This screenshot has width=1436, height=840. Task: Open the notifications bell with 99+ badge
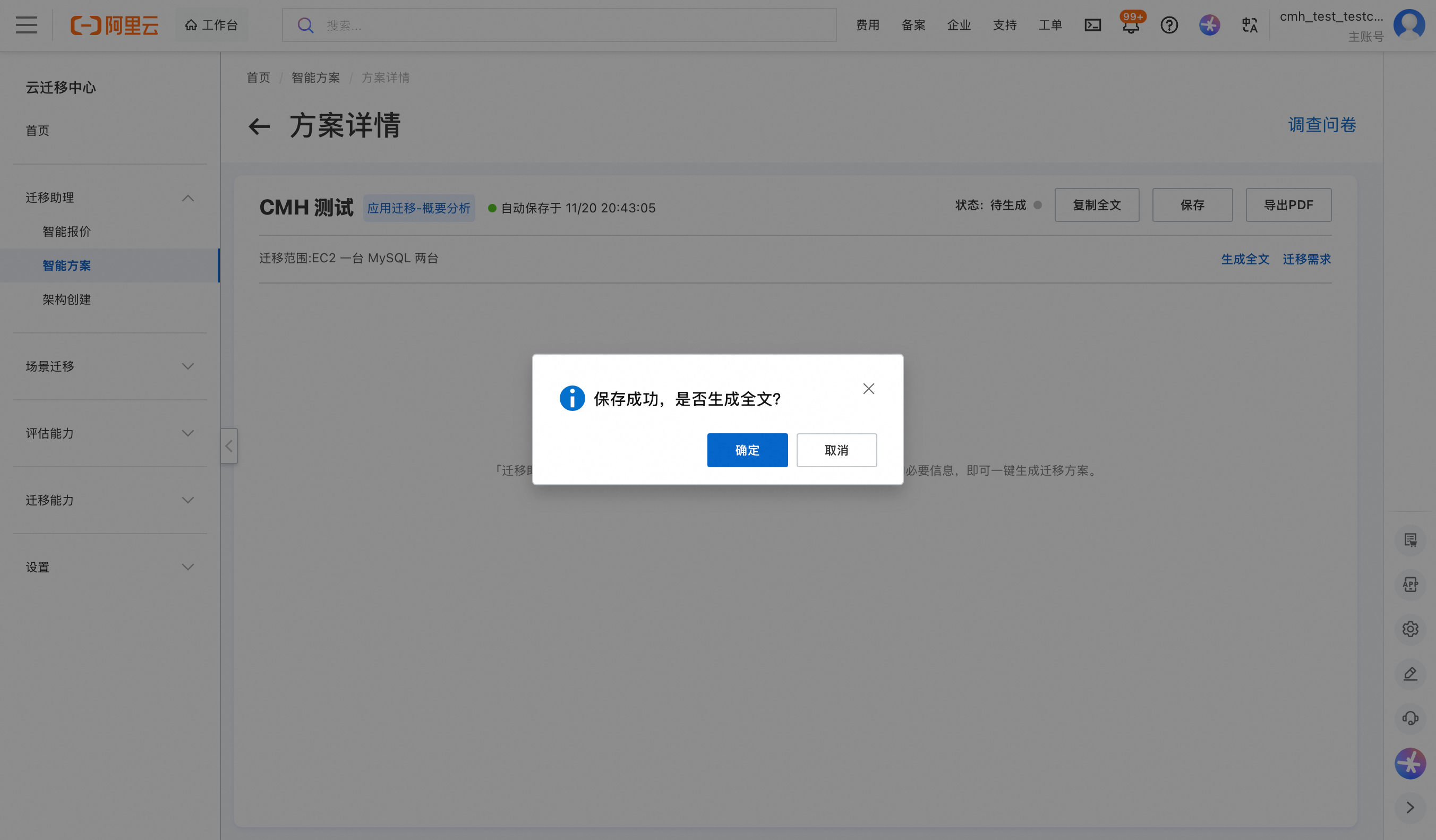[1131, 26]
